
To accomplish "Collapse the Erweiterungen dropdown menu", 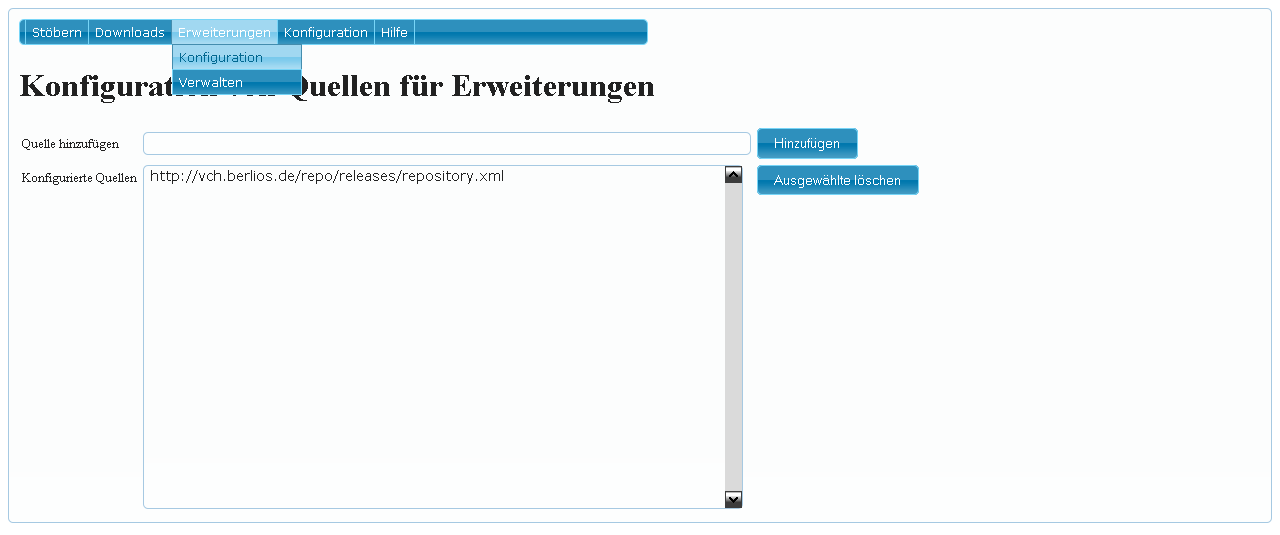I will tap(224, 33).
